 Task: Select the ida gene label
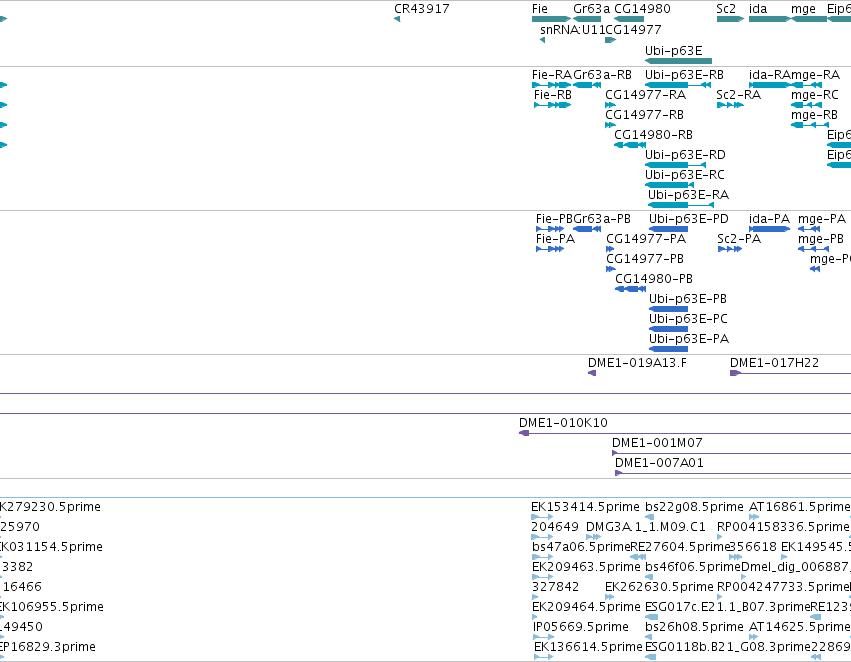[758, 9]
